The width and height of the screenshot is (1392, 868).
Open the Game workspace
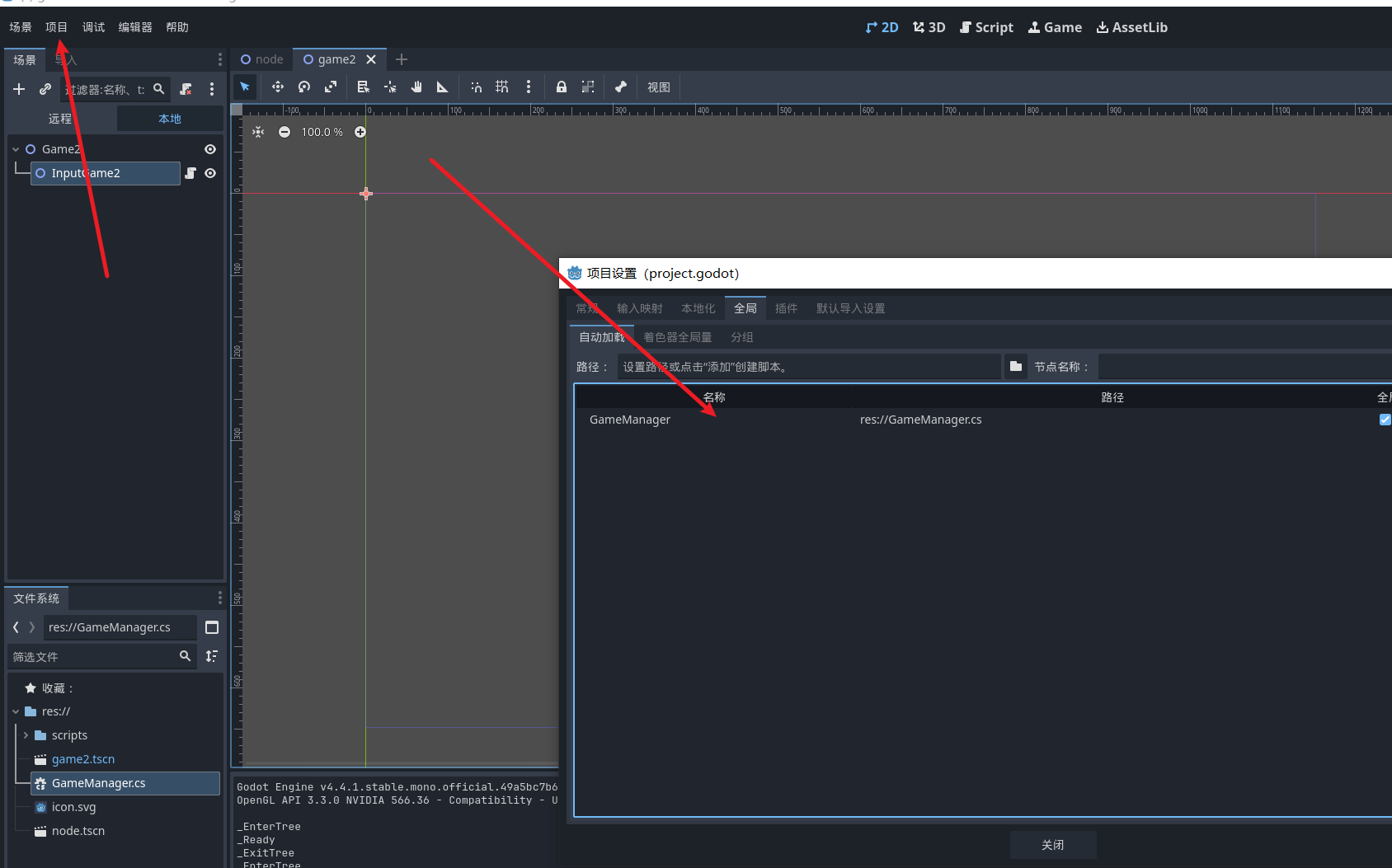point(1055,27)
